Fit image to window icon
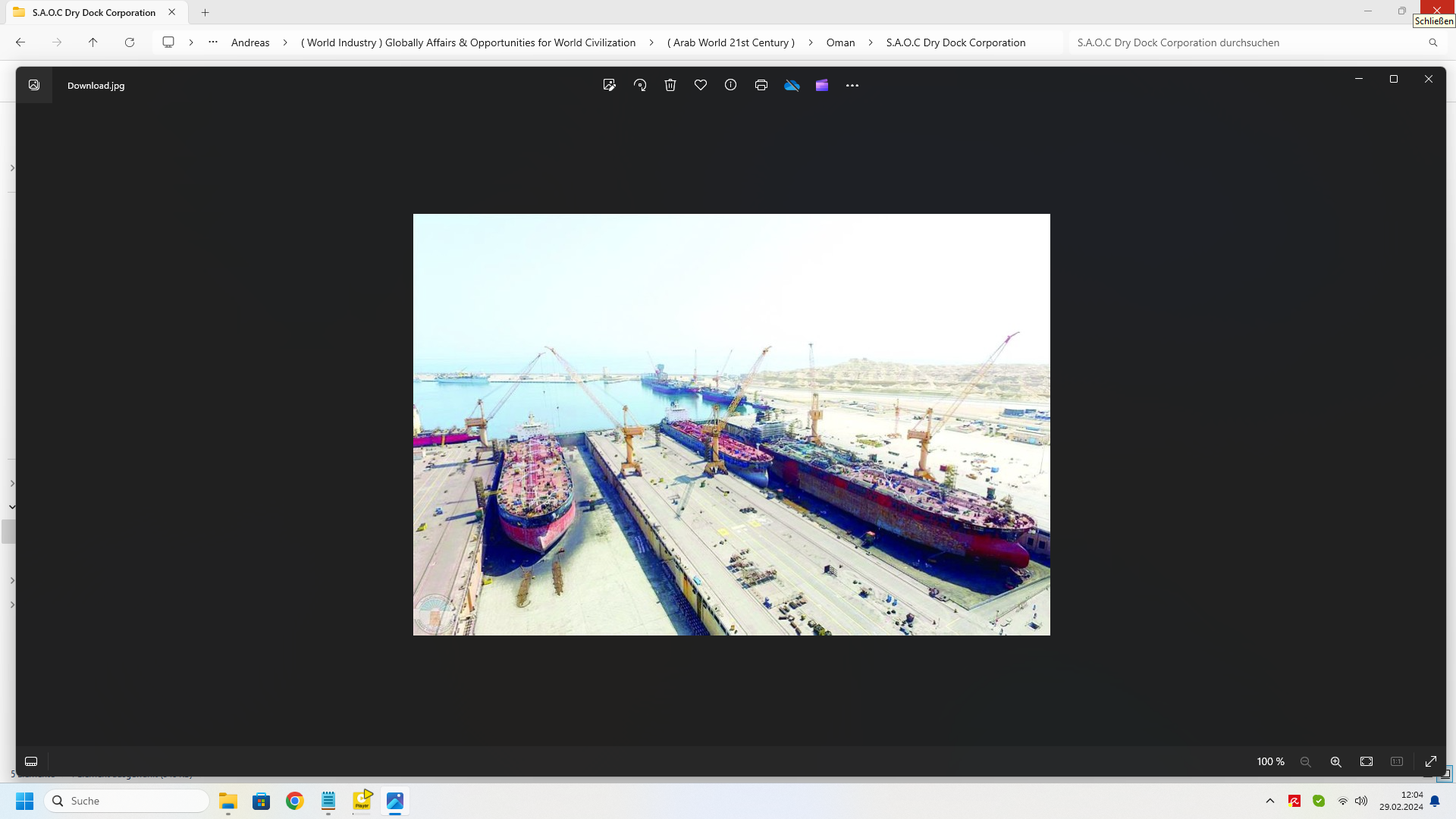 [1367, 761]
